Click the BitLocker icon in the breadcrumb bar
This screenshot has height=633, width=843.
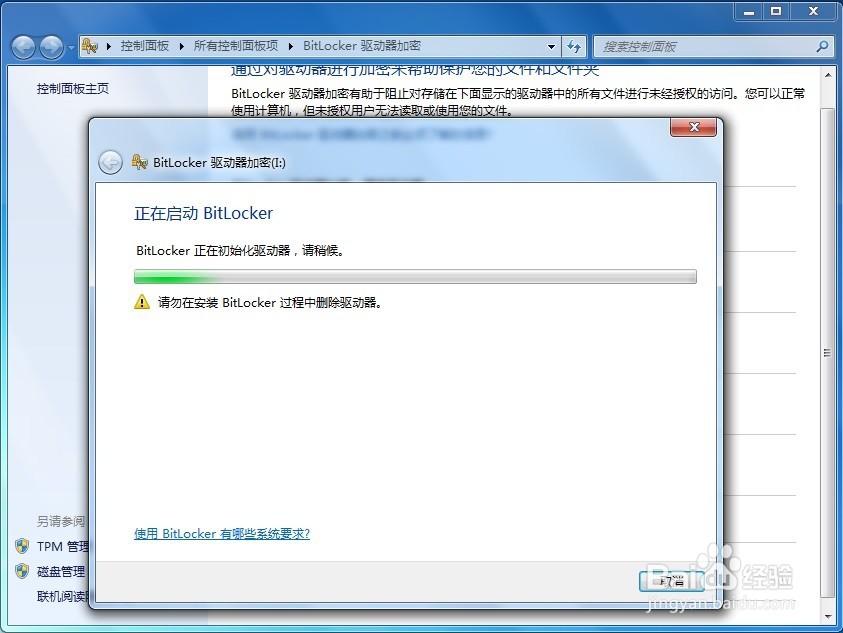point(88,46)
